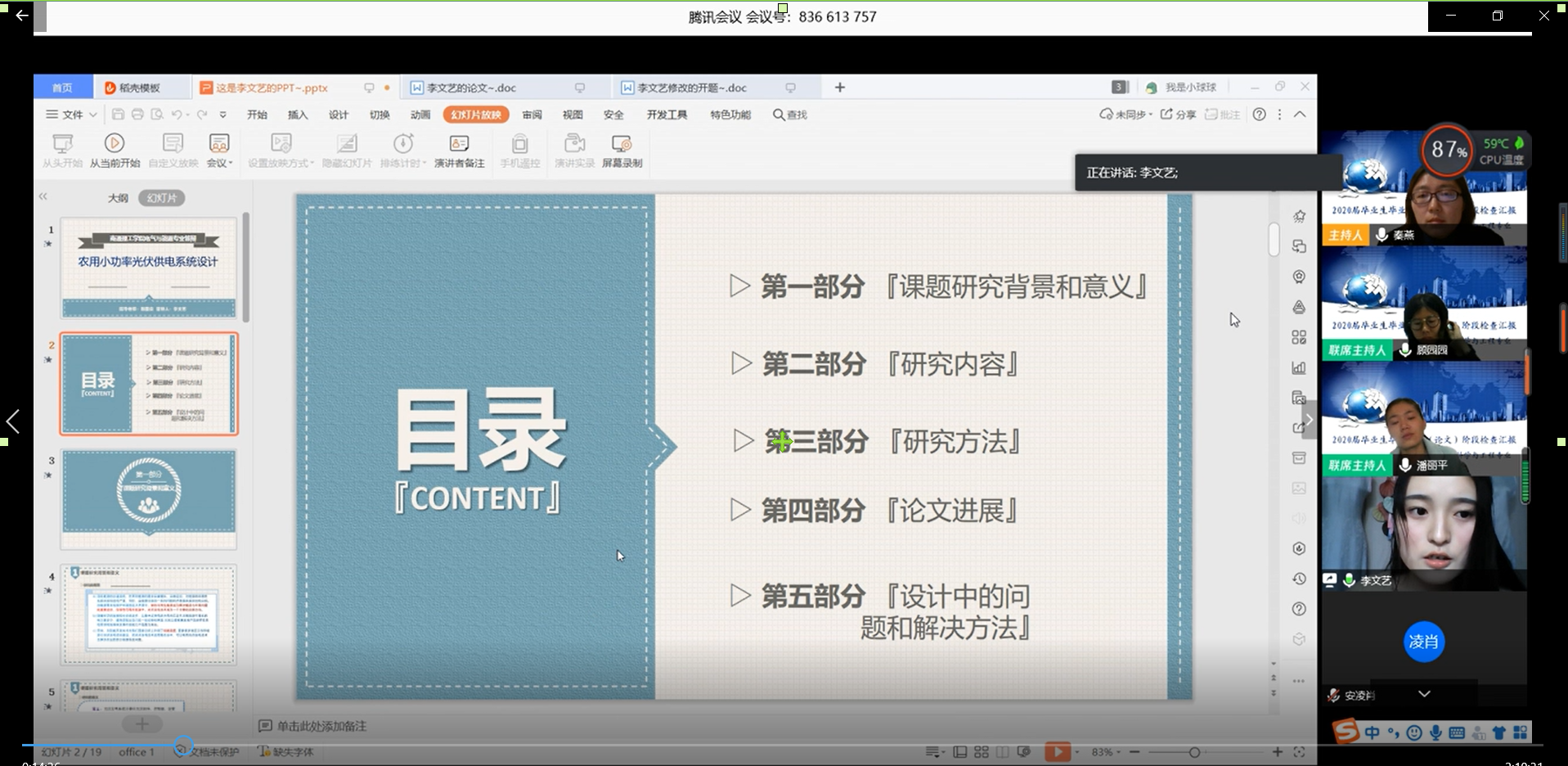Open the 文件 menu dropdown
The image size is (1568, 766).
[72, 115]
